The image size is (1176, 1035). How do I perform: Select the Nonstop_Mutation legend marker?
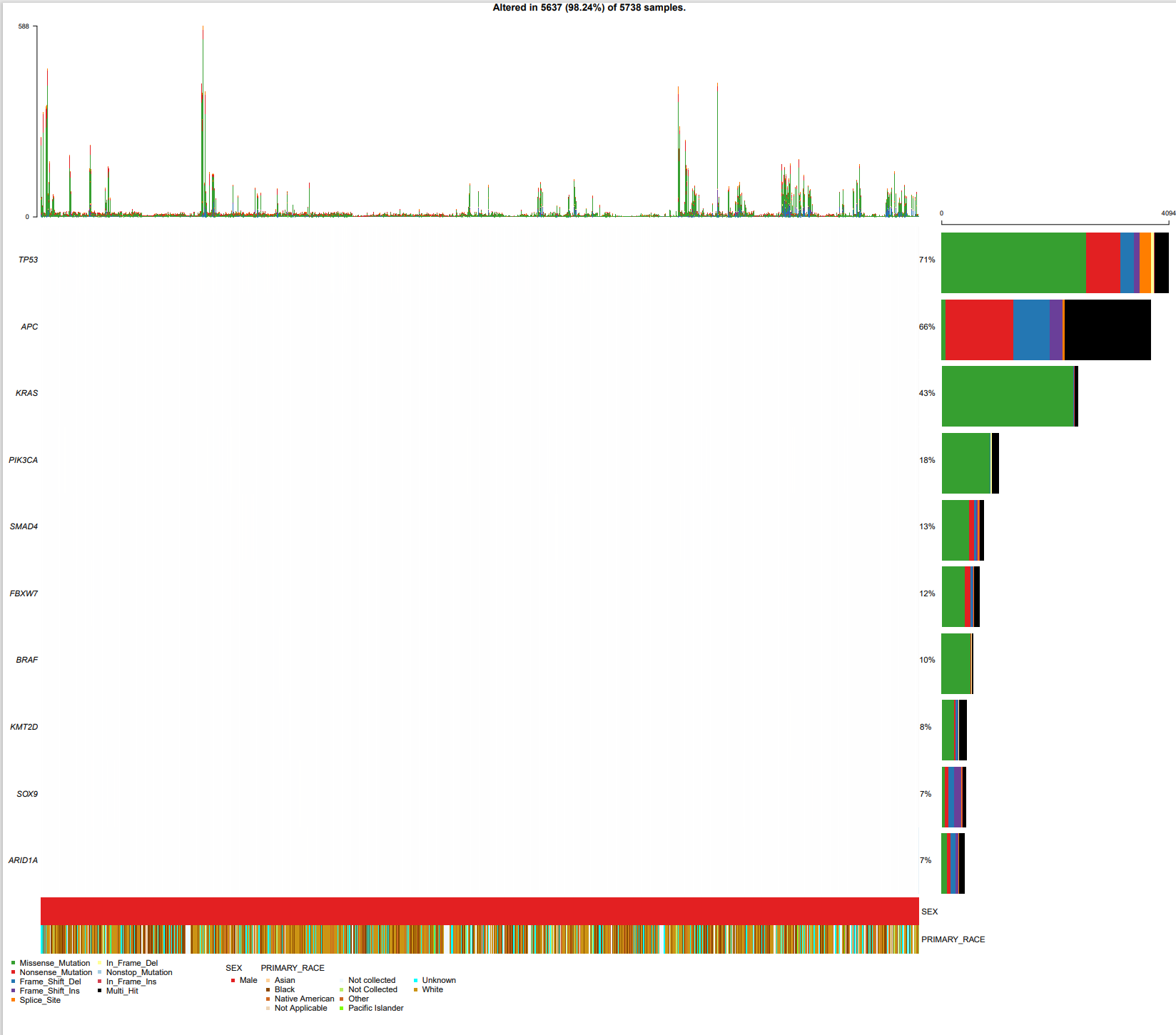pyautogui.click(x=98, y=972)
